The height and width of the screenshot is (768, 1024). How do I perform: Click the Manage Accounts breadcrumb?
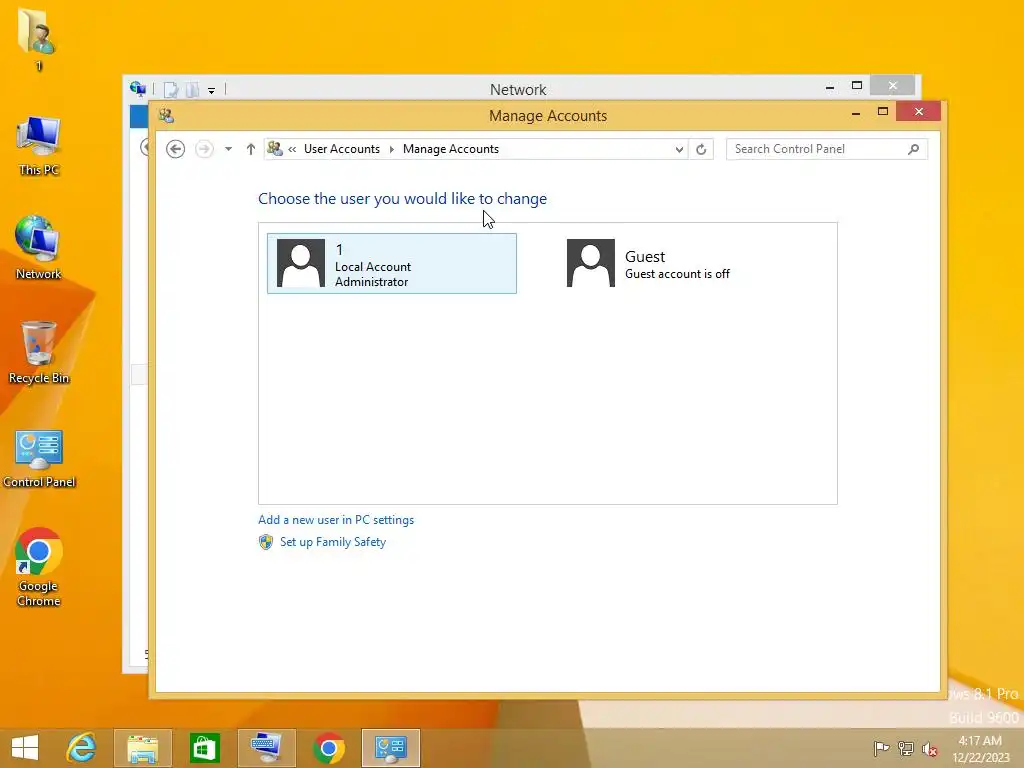[451, 149]
